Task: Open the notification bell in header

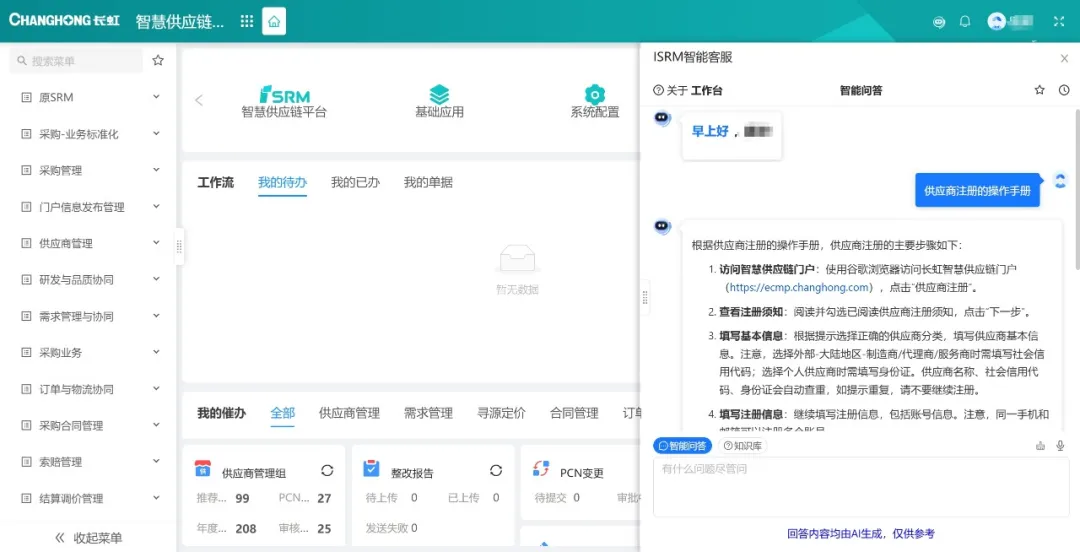Action: coord(965,21)
